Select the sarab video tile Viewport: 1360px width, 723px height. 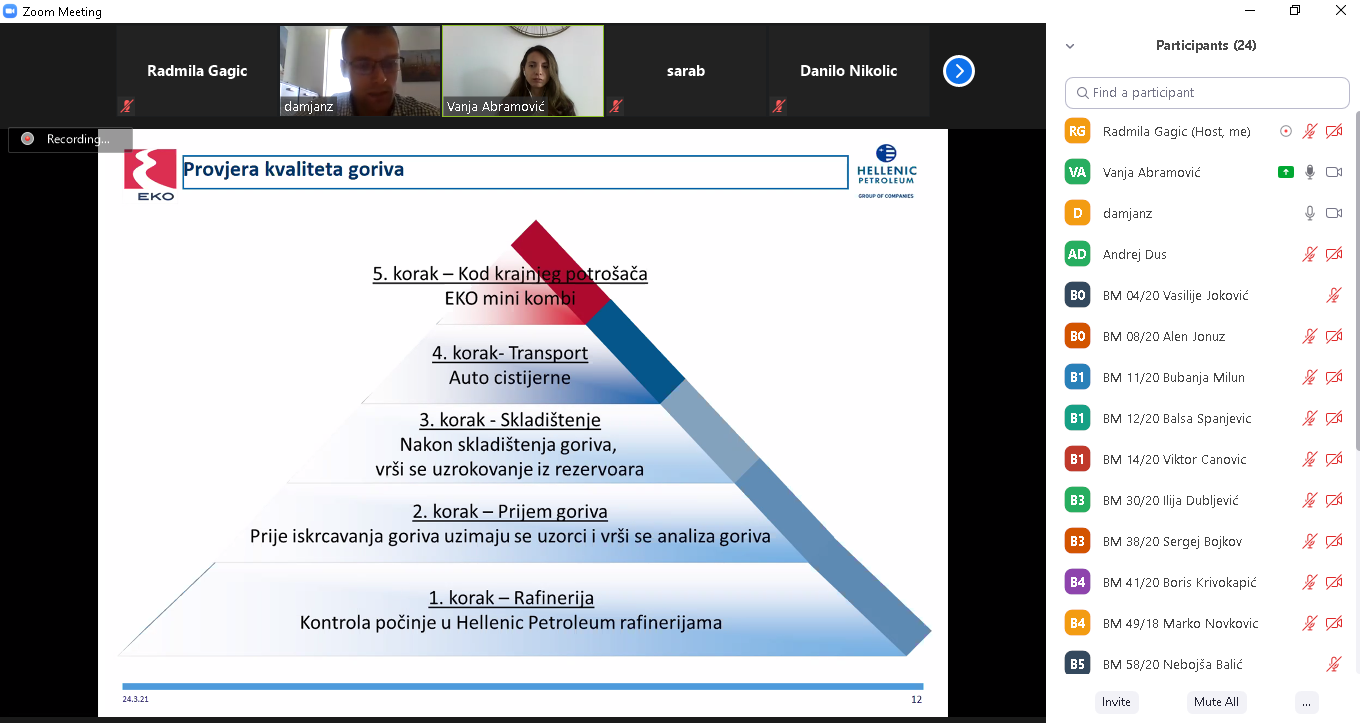(686, 71)
